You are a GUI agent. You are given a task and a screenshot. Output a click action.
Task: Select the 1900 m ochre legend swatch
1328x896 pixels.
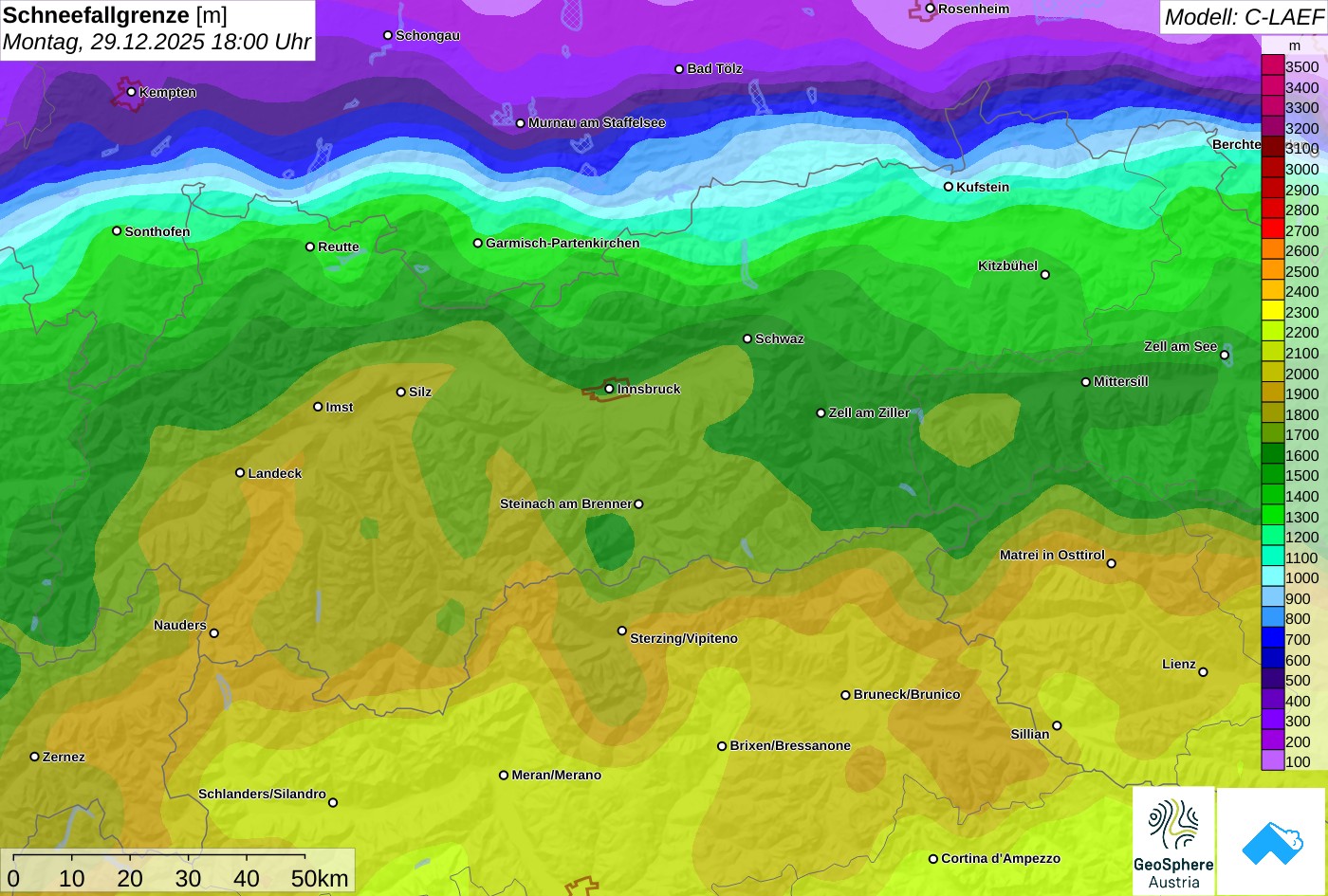[x=1272, y=393]
